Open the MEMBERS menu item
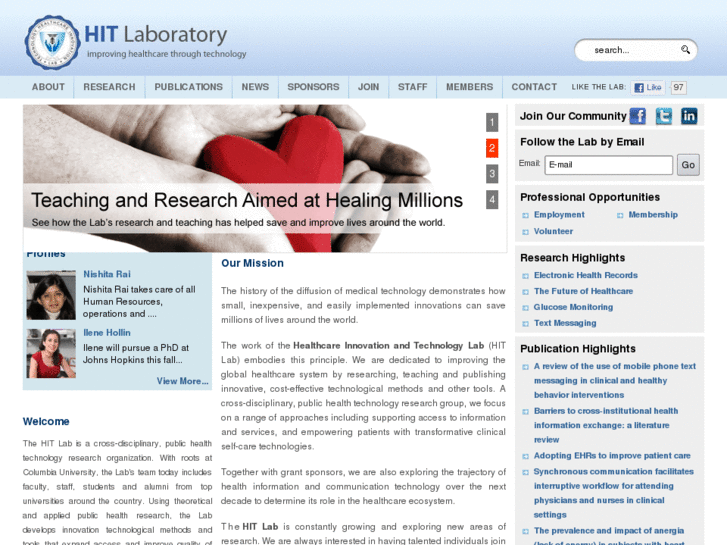This screenshot has height=545, width=727. (470, 87)
